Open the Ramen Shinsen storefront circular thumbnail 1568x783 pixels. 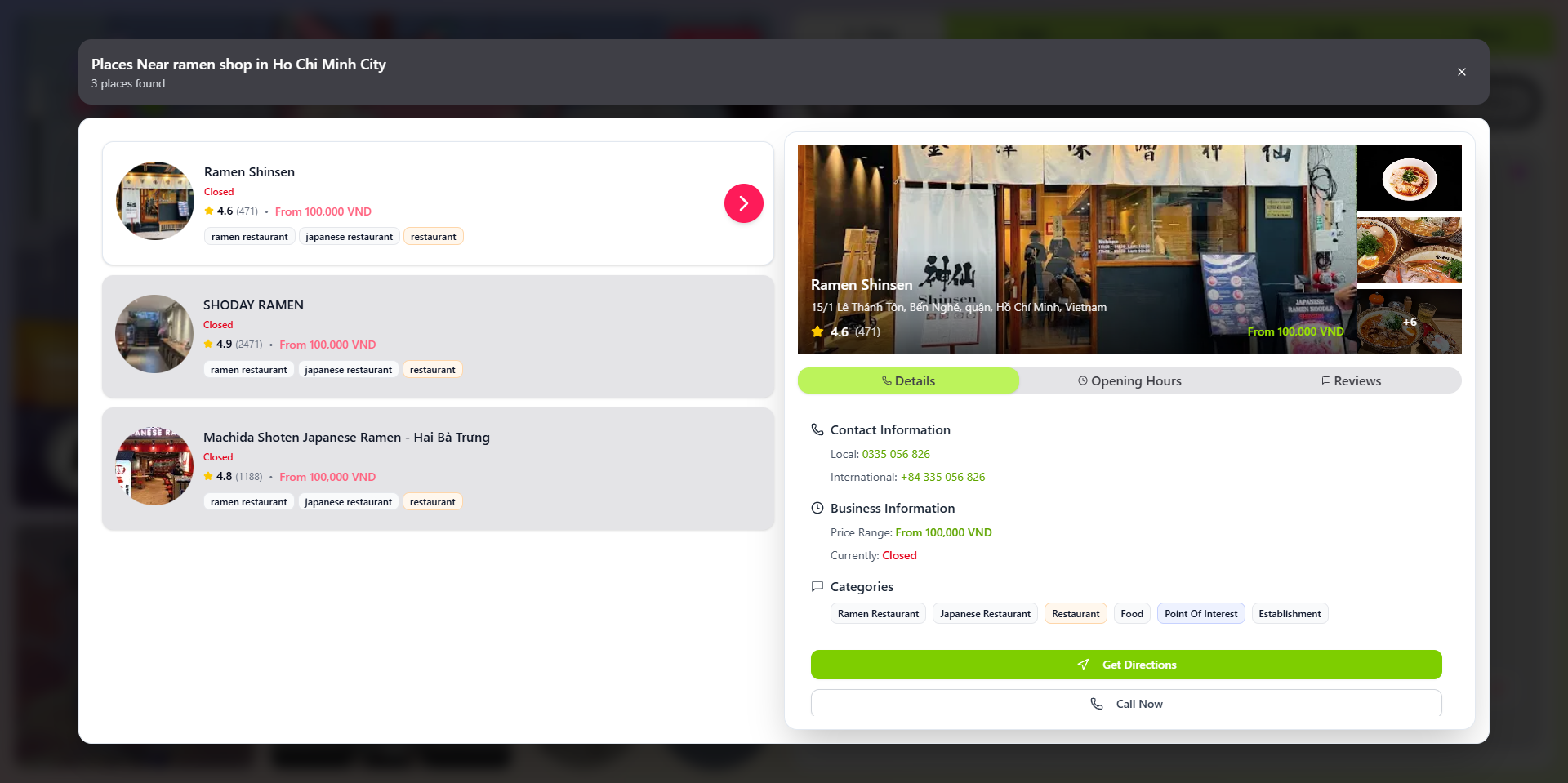coord(155,201)
